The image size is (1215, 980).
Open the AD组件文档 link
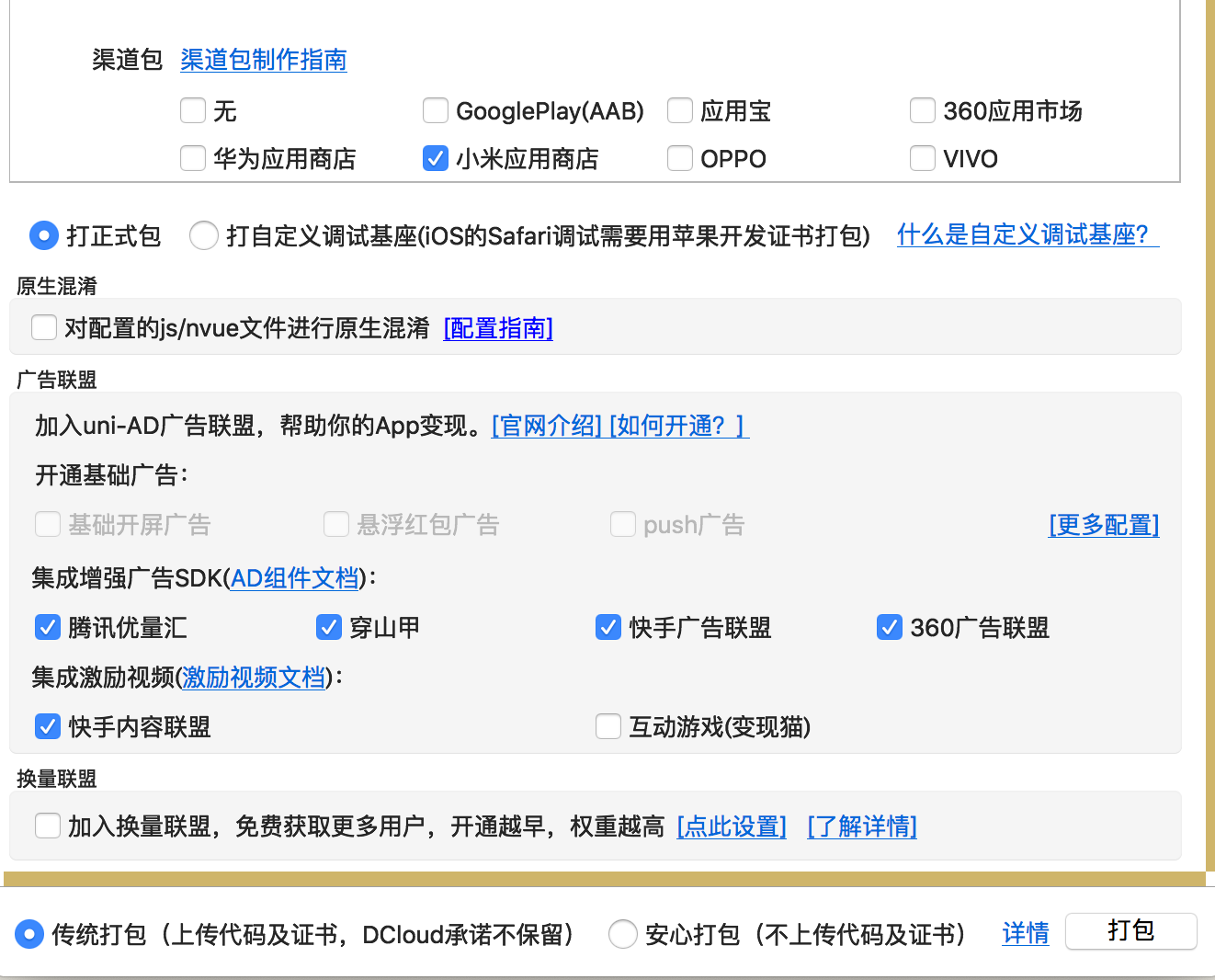coord(294,578)
